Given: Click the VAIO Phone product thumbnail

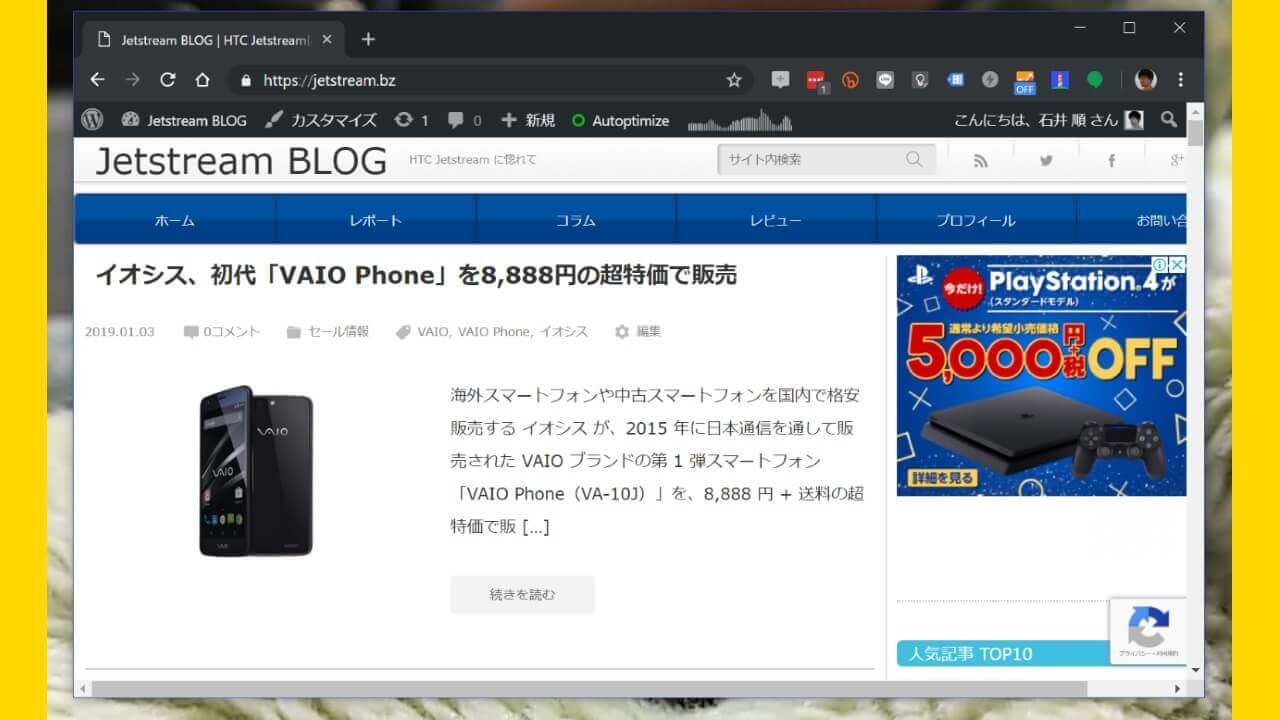Looking at the screenshot, I should tap(256, 471).
